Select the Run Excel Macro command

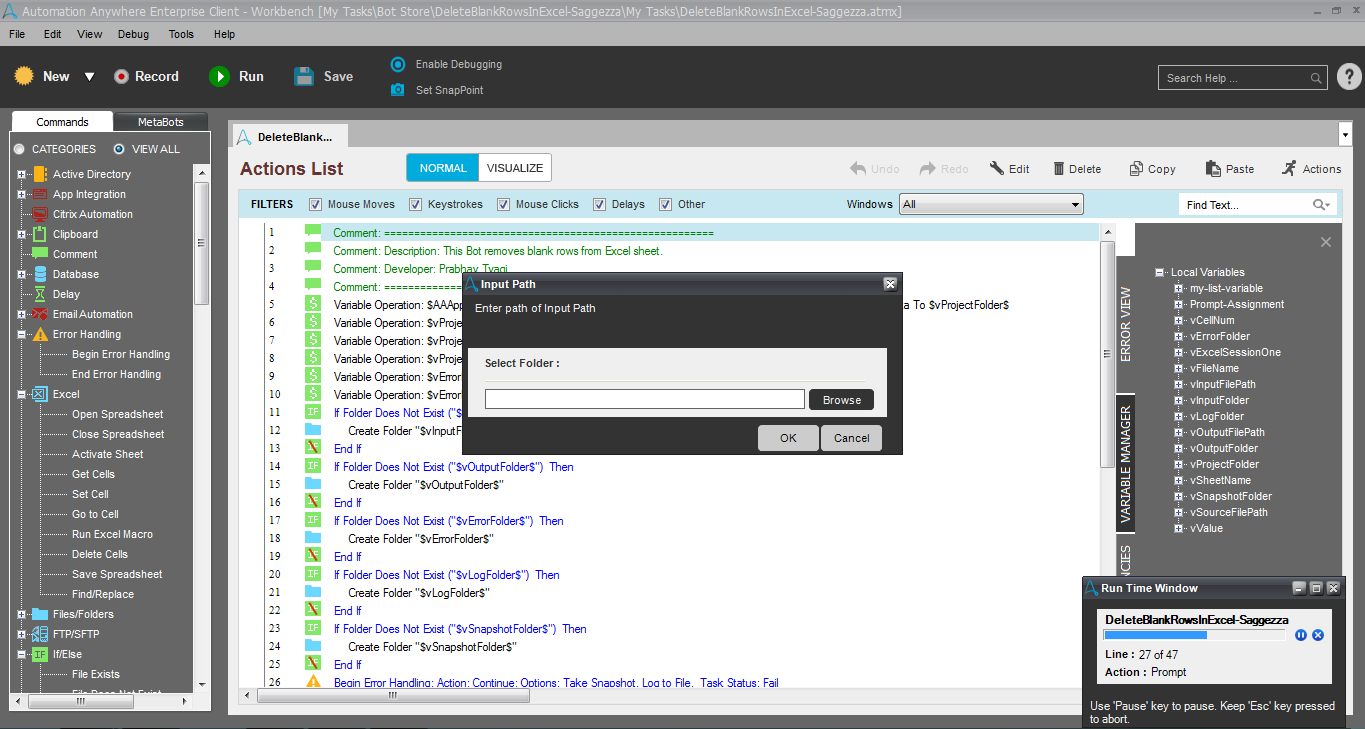point(112,534)
